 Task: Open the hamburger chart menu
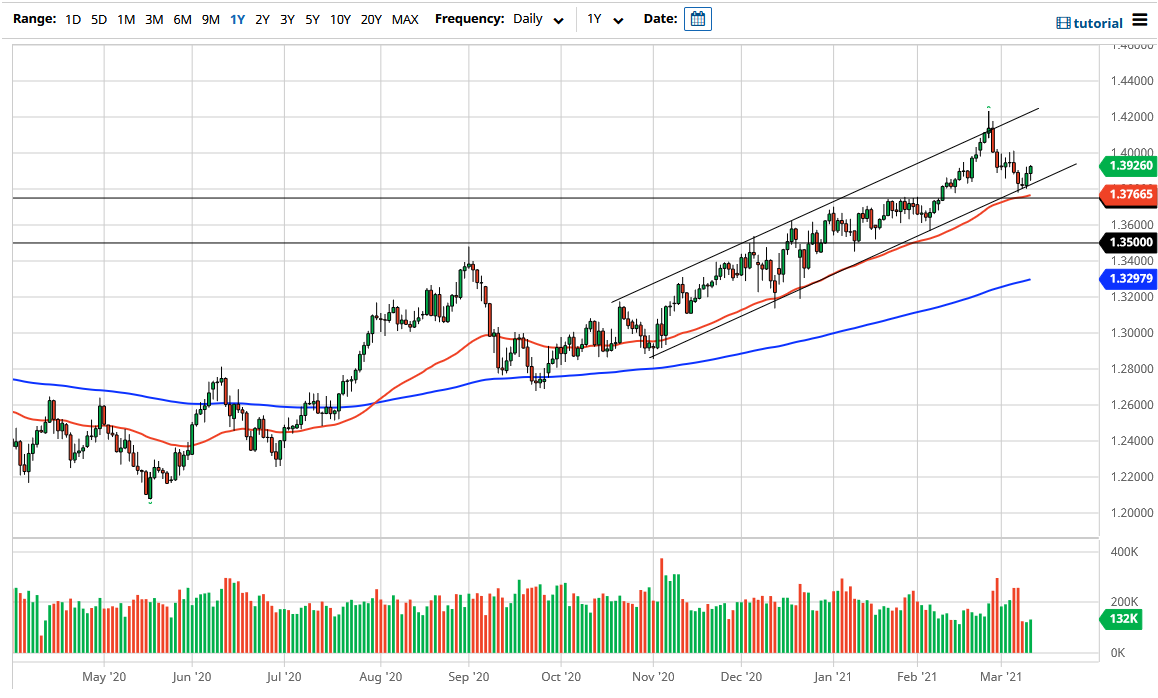pos(1139,19)
